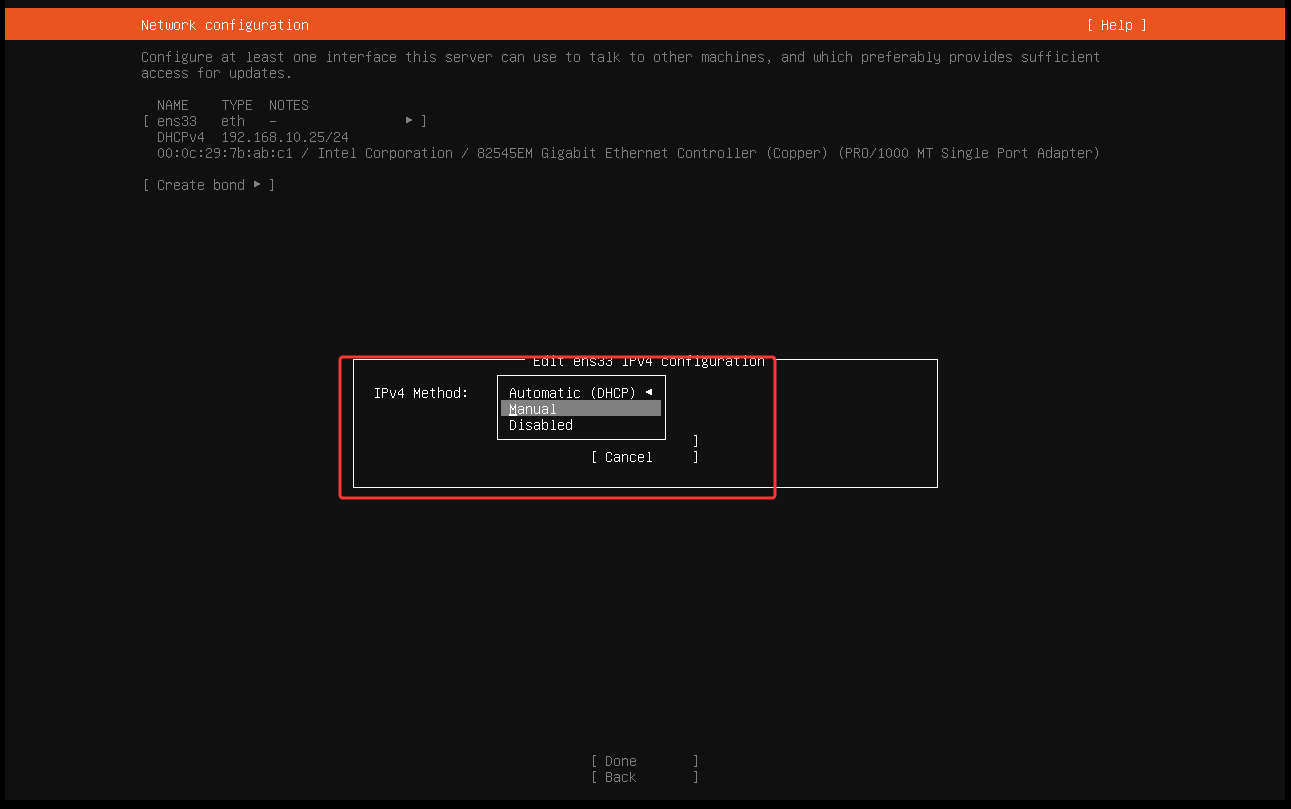Go Back to the previous installer screen
The width and height of the screenshot is (1291, 809).
point(620,777)
